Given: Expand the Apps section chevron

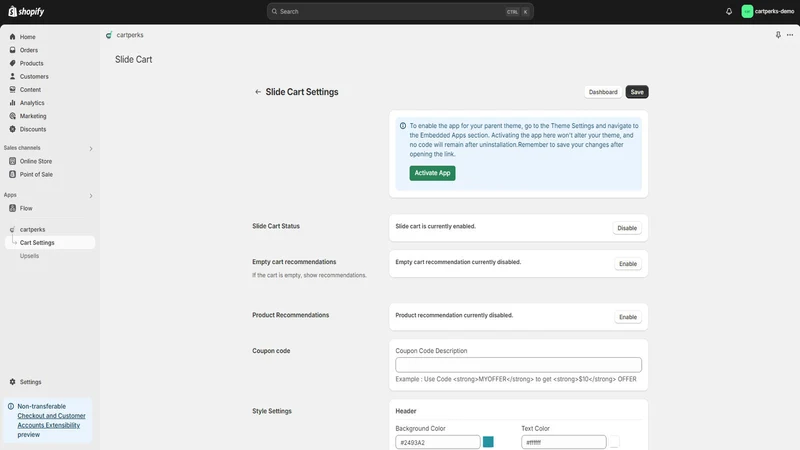Looking at the screenshot, I should [91, 196].
